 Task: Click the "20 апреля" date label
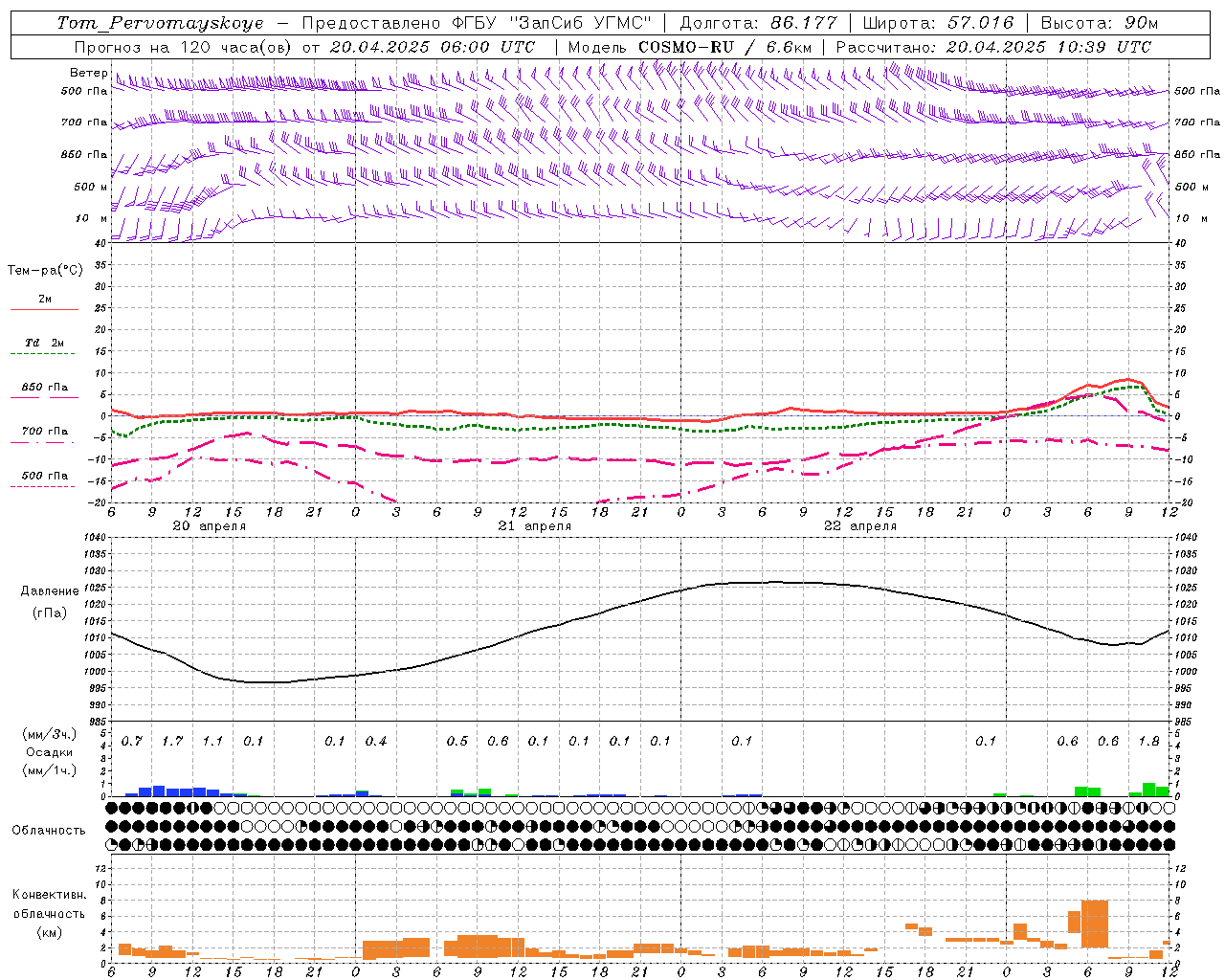(209, 526)
